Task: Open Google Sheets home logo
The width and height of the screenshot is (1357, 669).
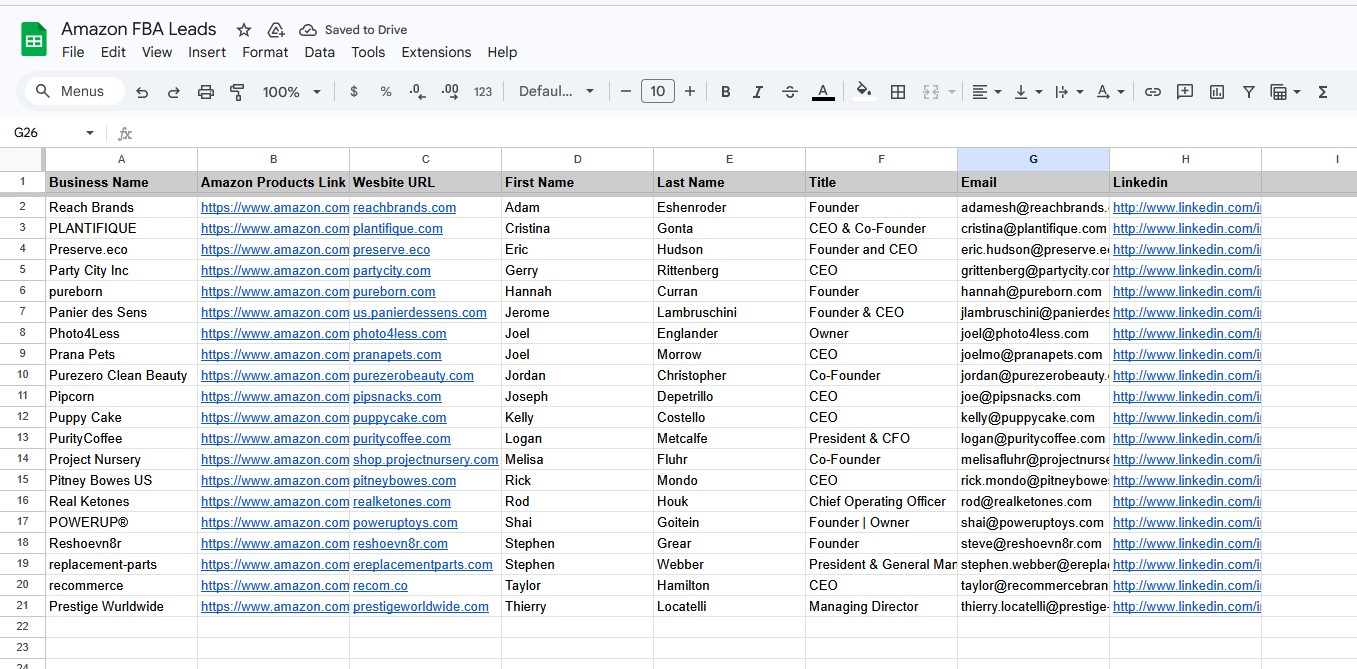Action: [x=34, y=40]
